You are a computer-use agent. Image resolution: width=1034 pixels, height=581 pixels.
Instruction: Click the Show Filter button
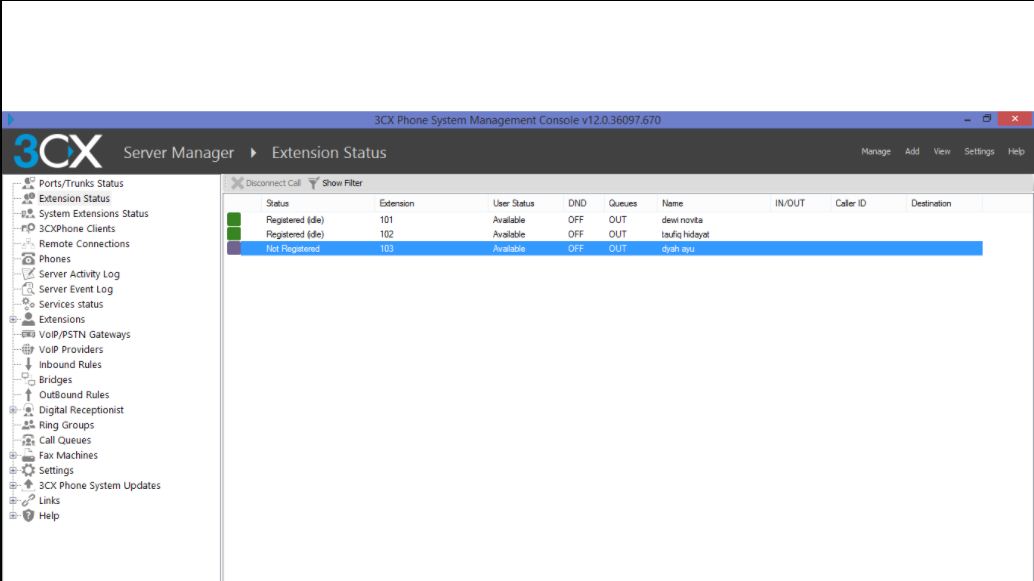335,183
